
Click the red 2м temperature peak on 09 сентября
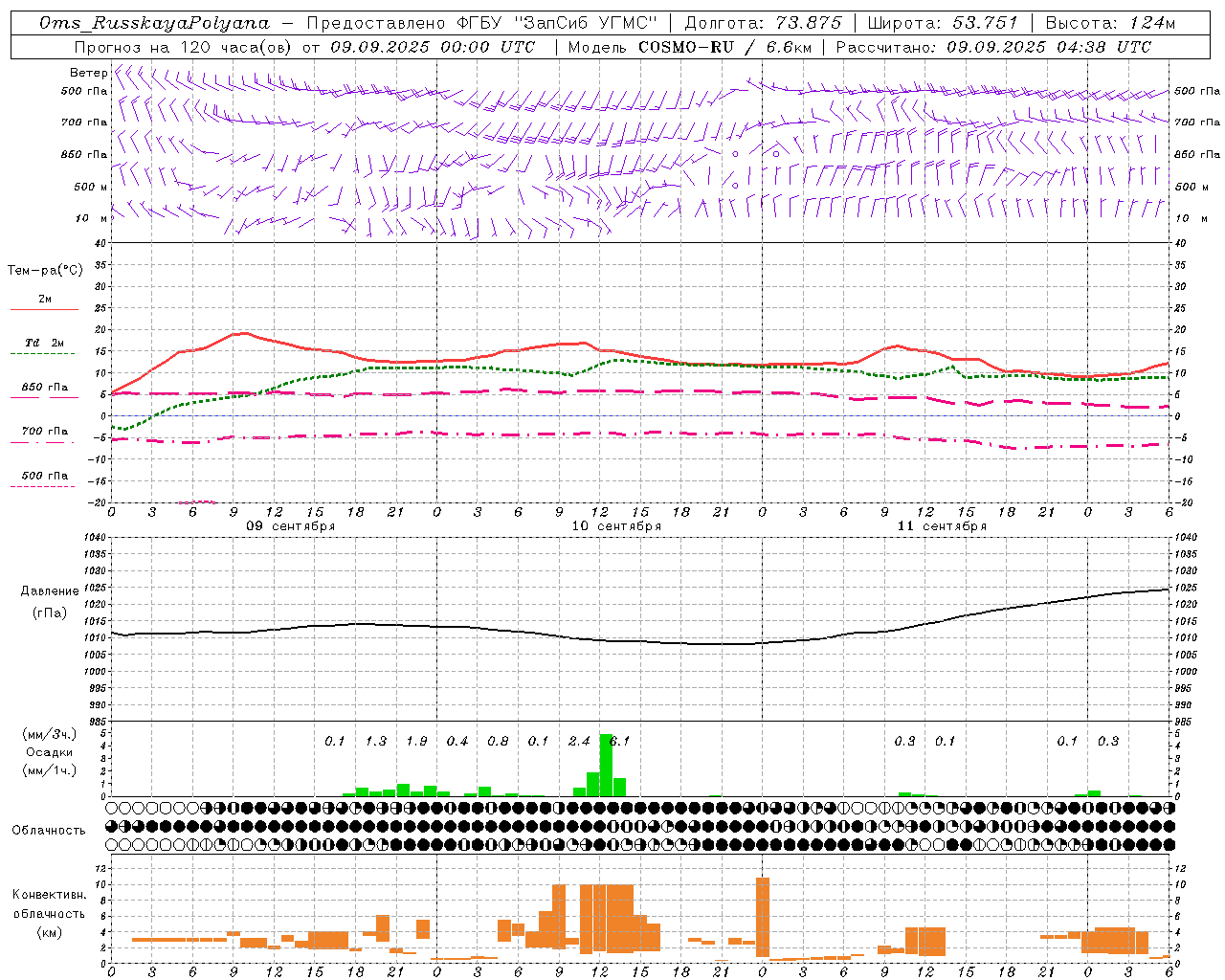[x=246, y=333]
